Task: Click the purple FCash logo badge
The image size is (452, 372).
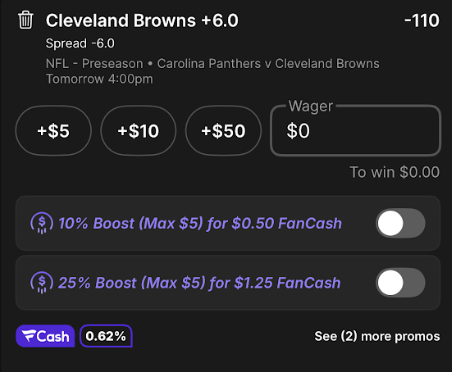Action: click(x=45, y=336)
